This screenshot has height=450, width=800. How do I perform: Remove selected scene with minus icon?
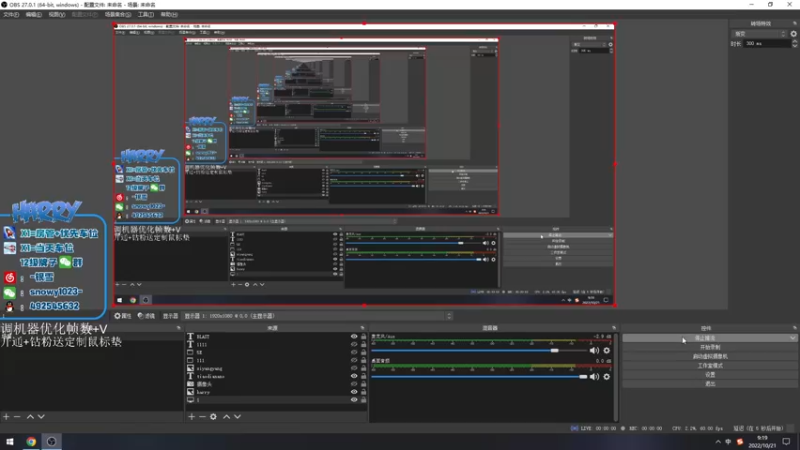click(x=17, y=416)
